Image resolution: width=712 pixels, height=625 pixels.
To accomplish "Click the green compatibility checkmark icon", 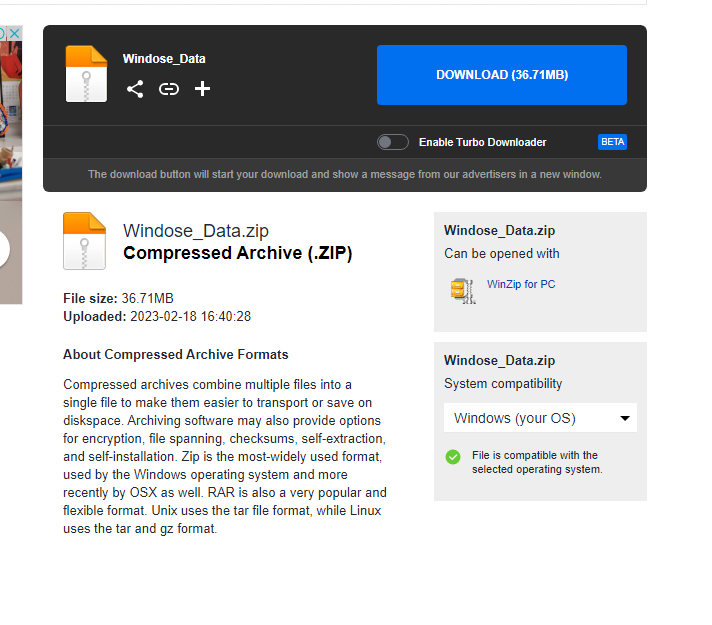I will pos(453,457).
